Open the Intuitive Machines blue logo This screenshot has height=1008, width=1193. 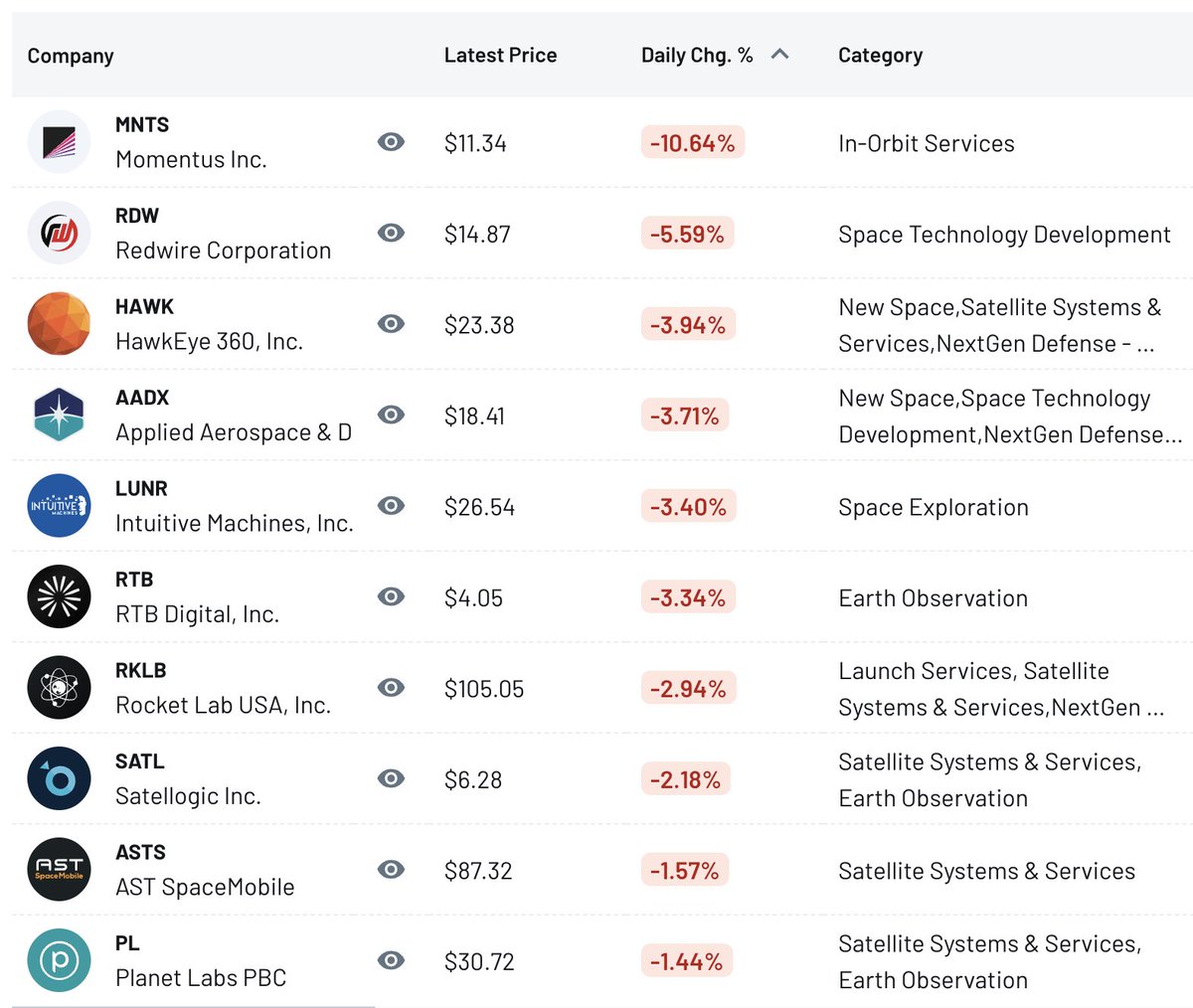click(x=59, y=505)
